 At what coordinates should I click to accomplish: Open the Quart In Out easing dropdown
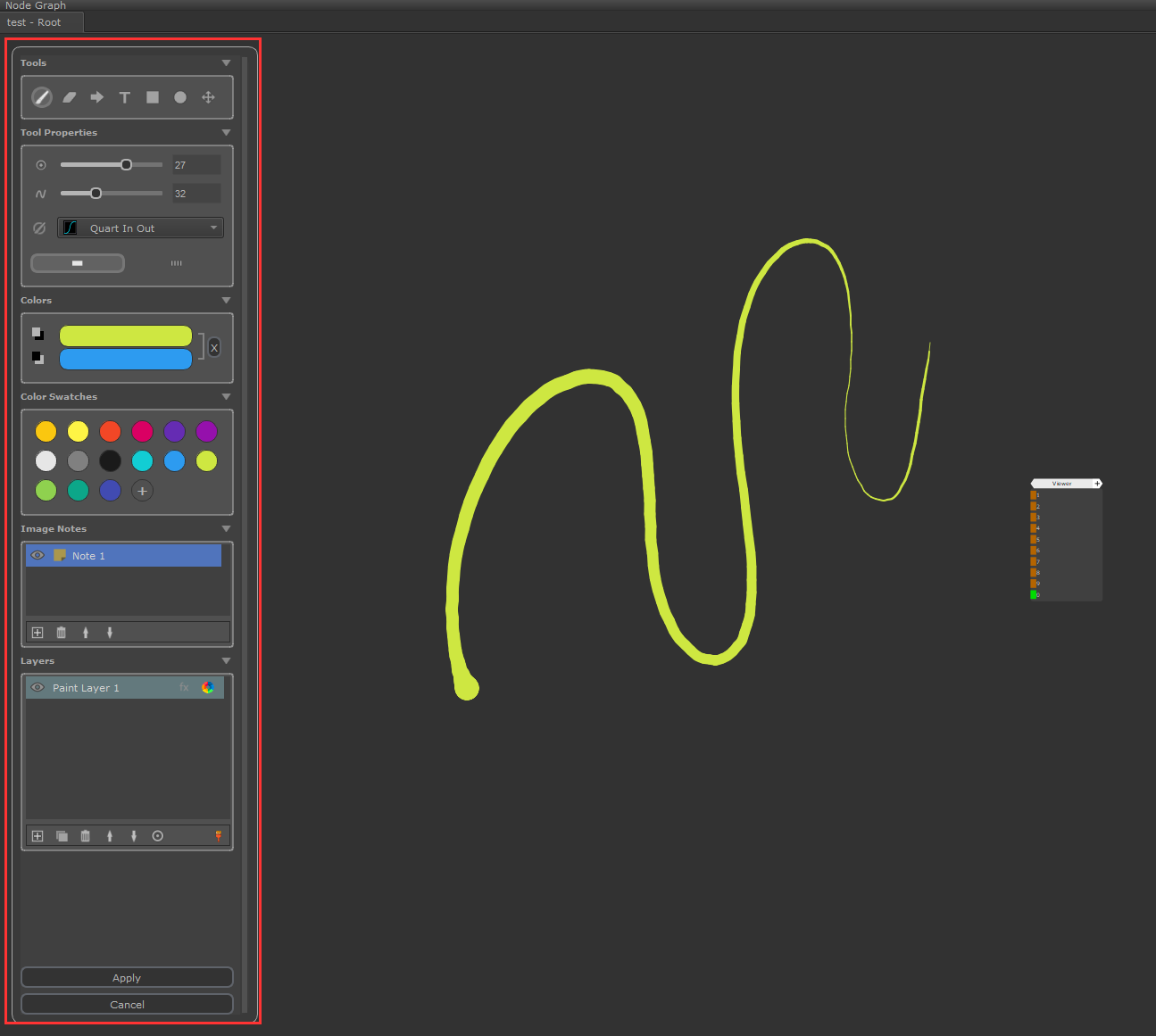click(140, 228)
